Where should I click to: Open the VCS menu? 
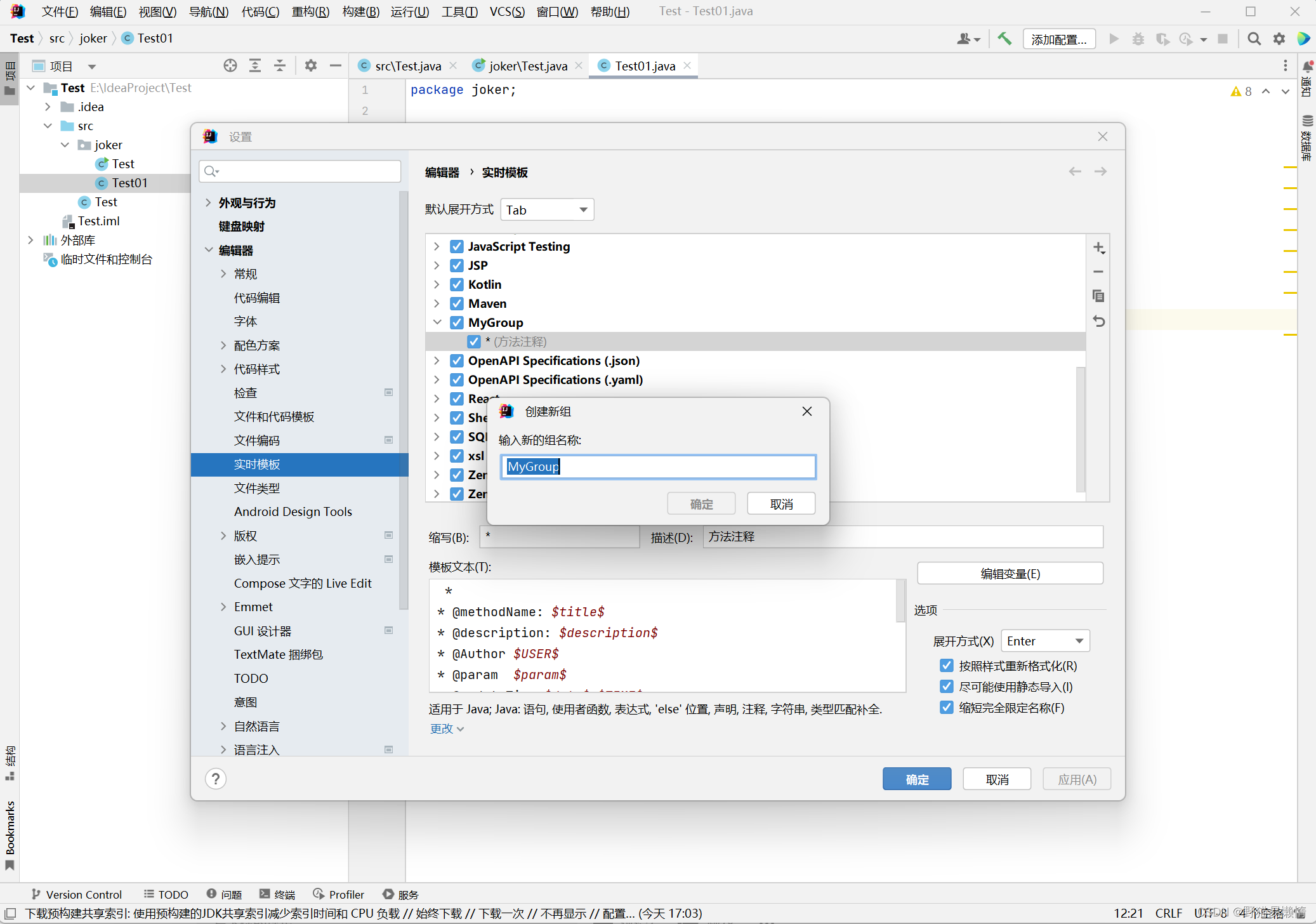click(506, 11)
